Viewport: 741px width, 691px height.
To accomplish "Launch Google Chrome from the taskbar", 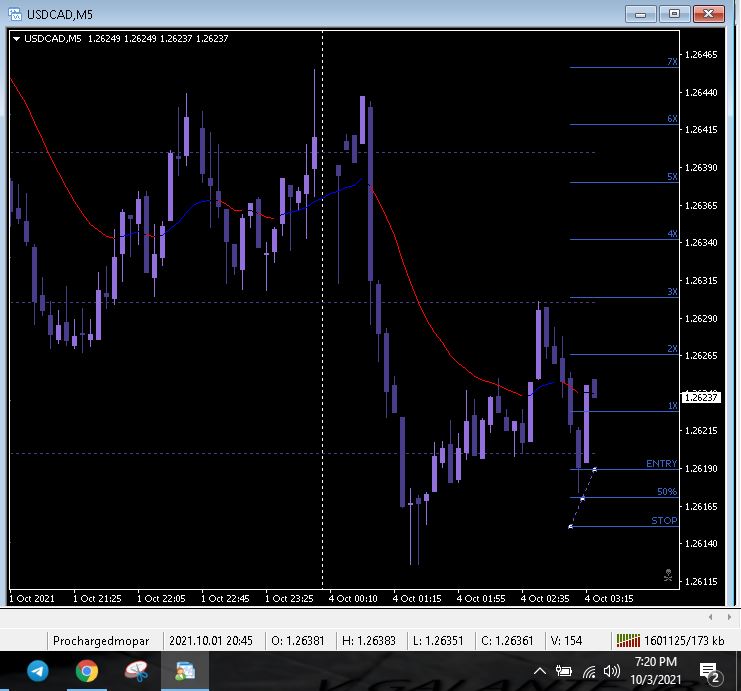I will point(86,671).
